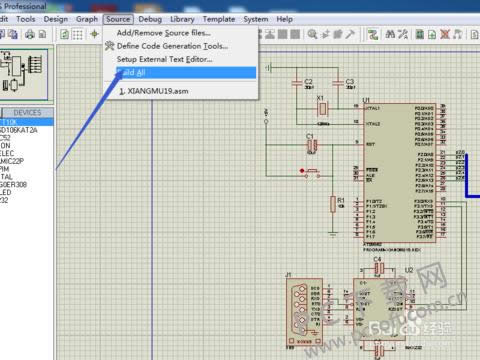Open the XIANGMU19.asm source file entry

point(154,91)
